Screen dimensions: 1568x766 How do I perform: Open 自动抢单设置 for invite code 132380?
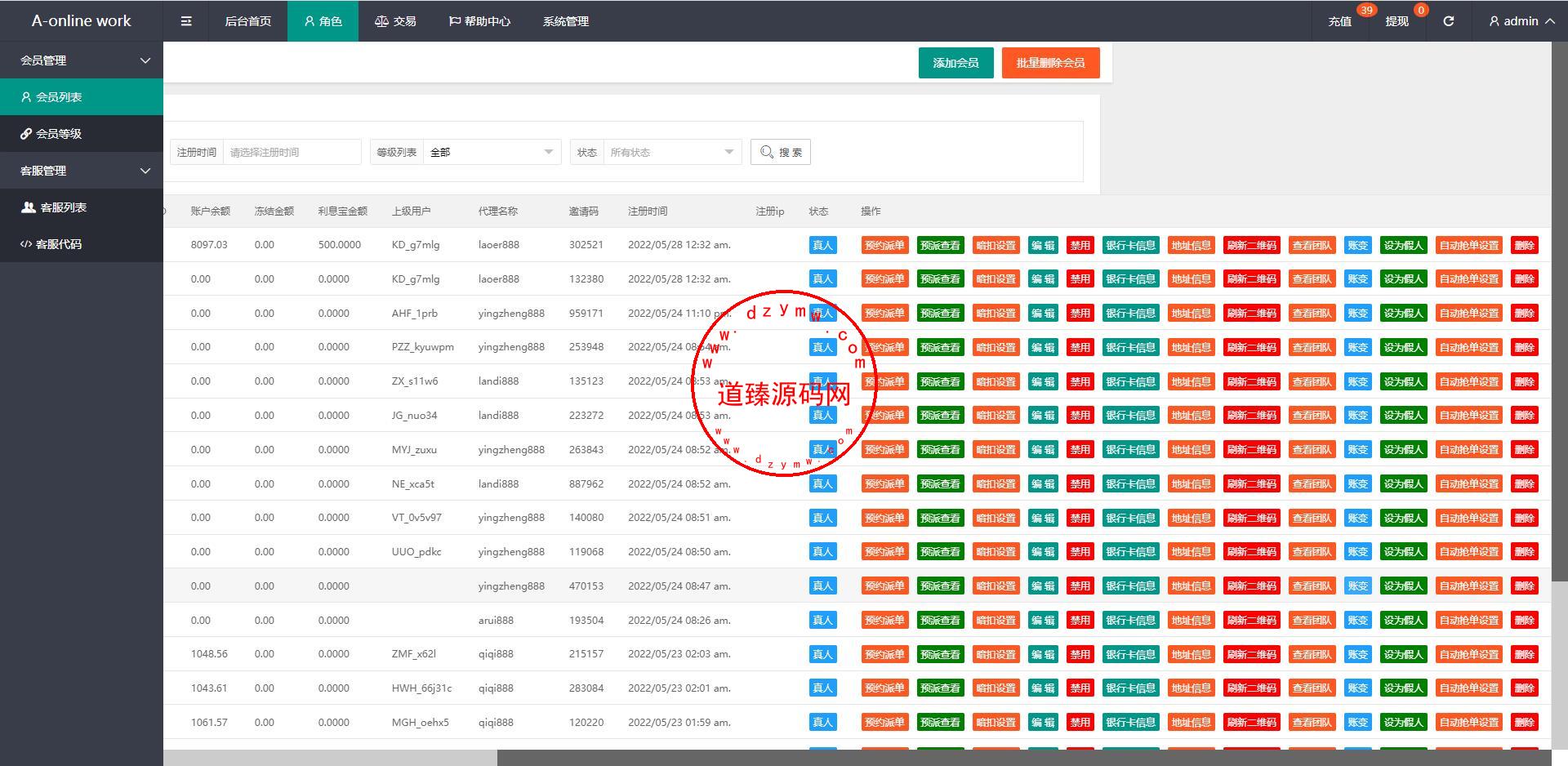[1469, 279]
